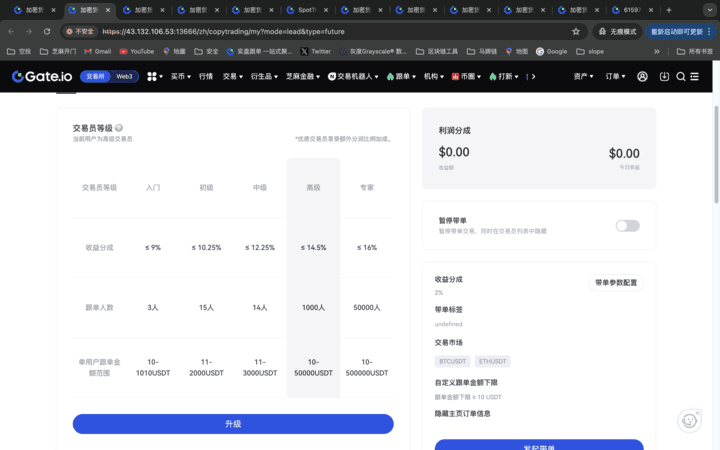This screenshot has width=720, height=450.
Task: Click the Gate.io logo
Action: coord(41,76)
